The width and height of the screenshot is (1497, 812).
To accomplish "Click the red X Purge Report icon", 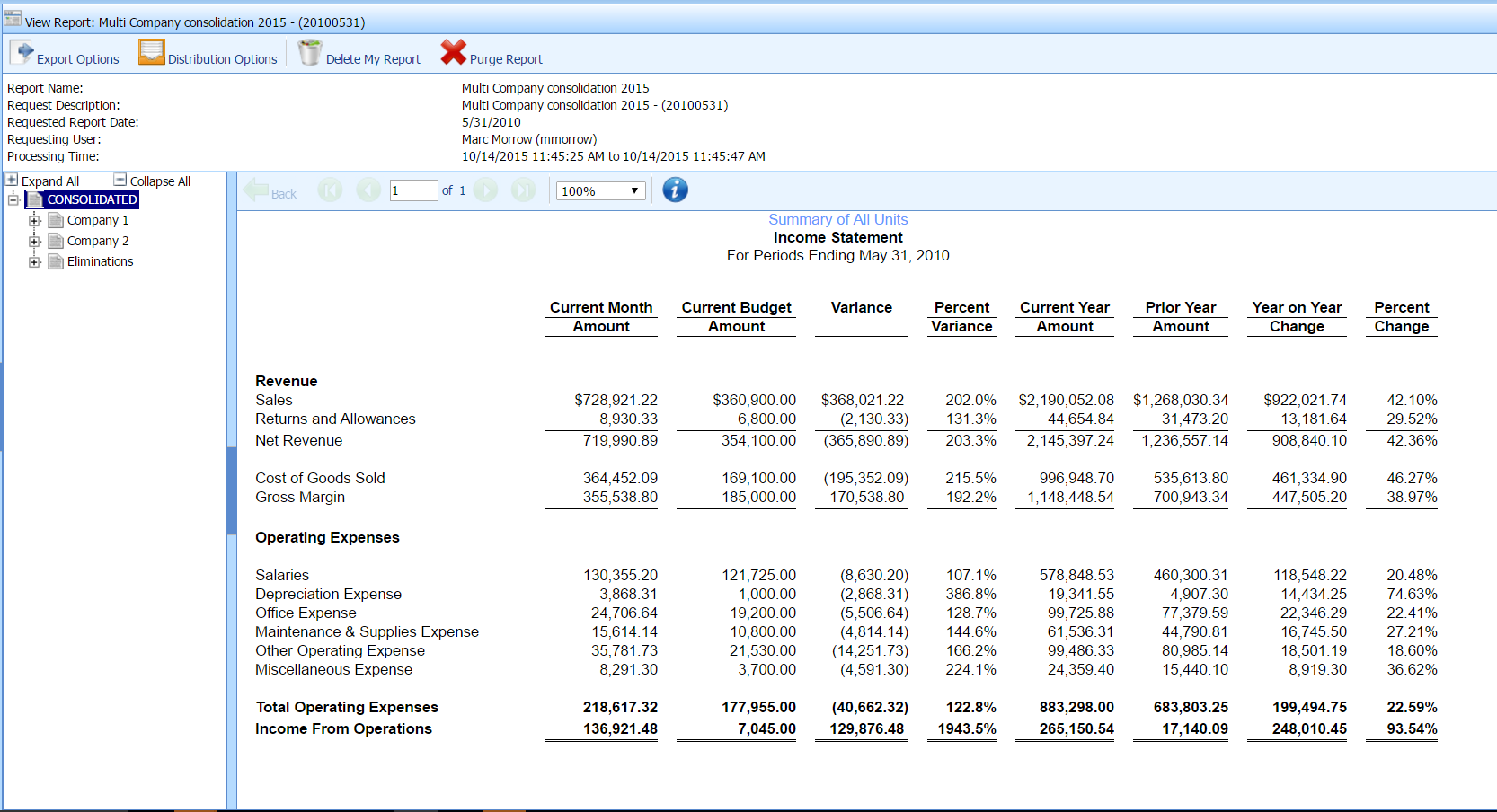I will [454, 53].
